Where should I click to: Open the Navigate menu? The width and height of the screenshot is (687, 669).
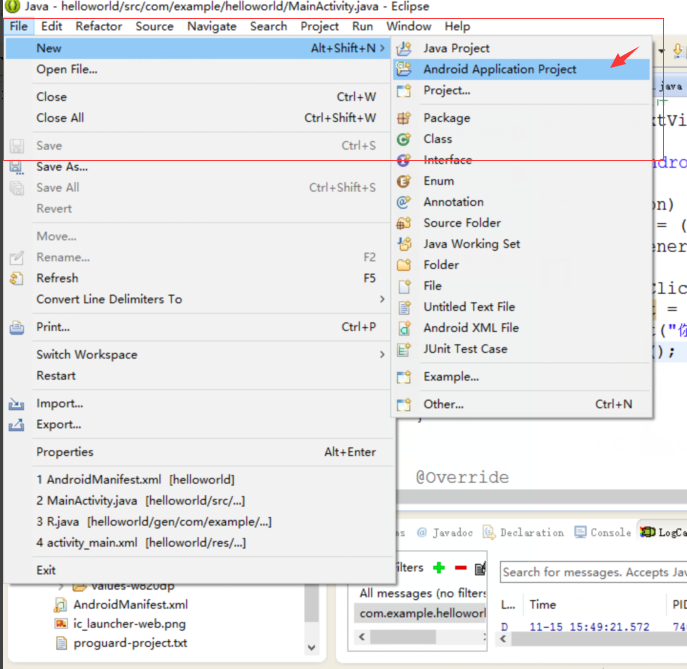pos(212,27)
